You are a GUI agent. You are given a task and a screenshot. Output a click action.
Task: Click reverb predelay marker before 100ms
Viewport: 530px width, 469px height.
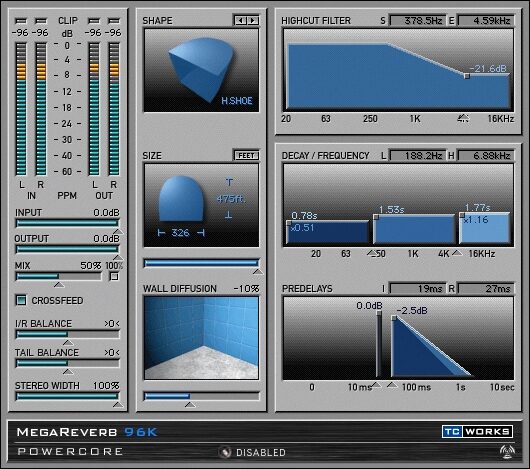pyautogui.click(x=392, y=385)
